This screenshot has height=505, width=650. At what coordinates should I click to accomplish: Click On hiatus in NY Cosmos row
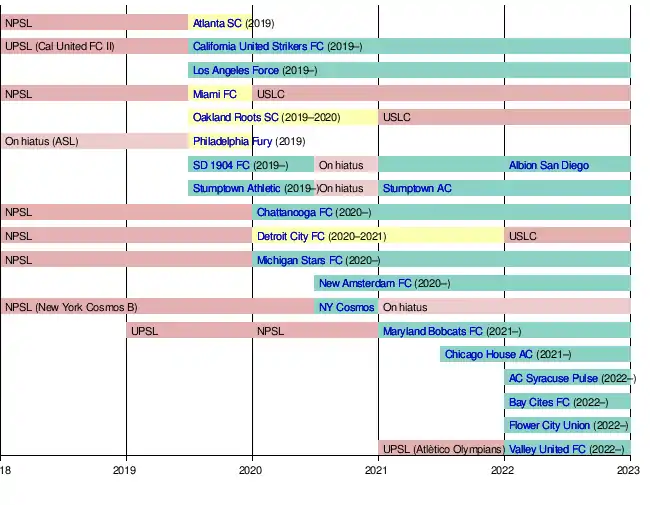[405, 308]
